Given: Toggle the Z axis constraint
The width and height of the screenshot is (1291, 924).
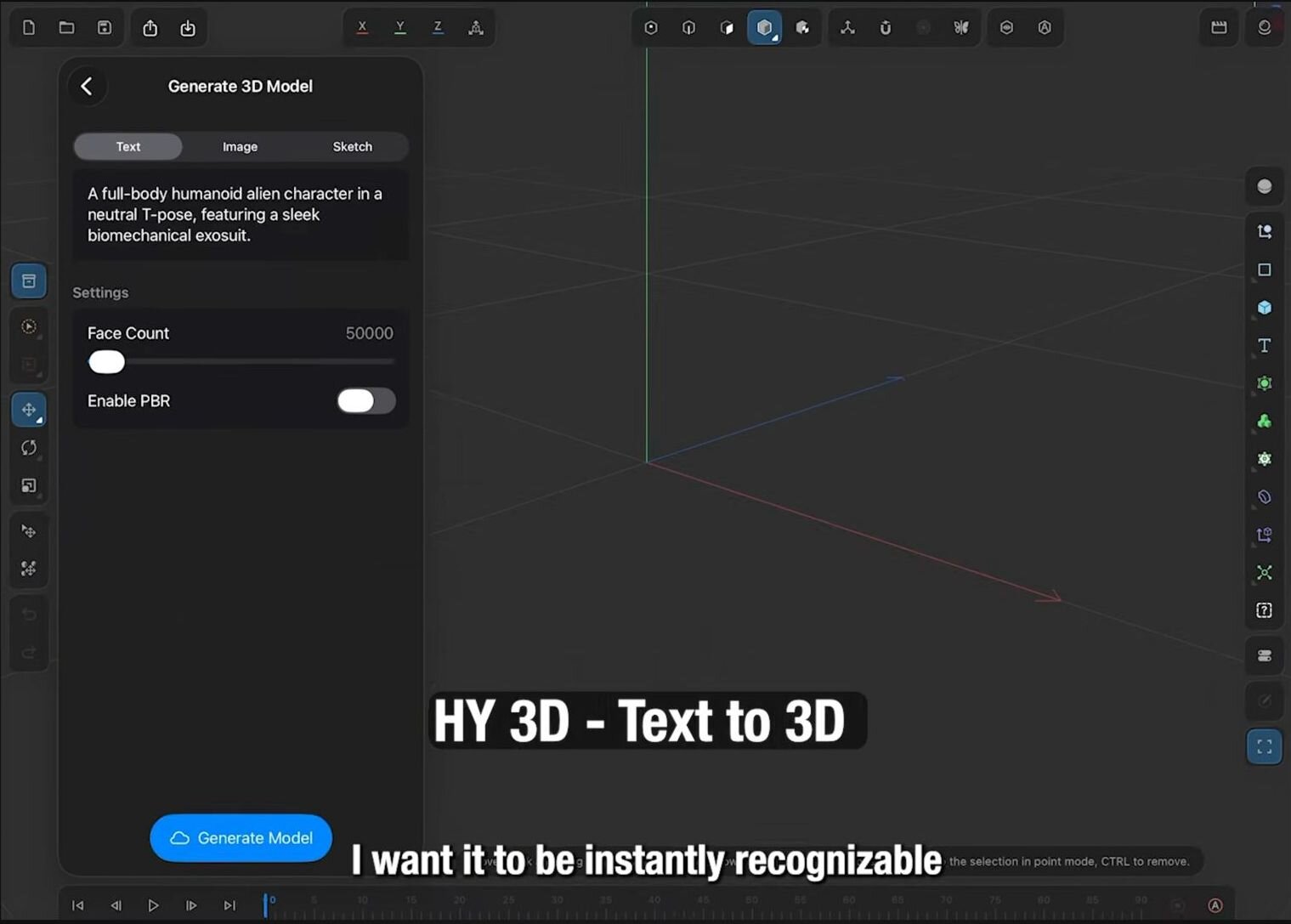Looking at the screenshot, I should tap(438, 27).
